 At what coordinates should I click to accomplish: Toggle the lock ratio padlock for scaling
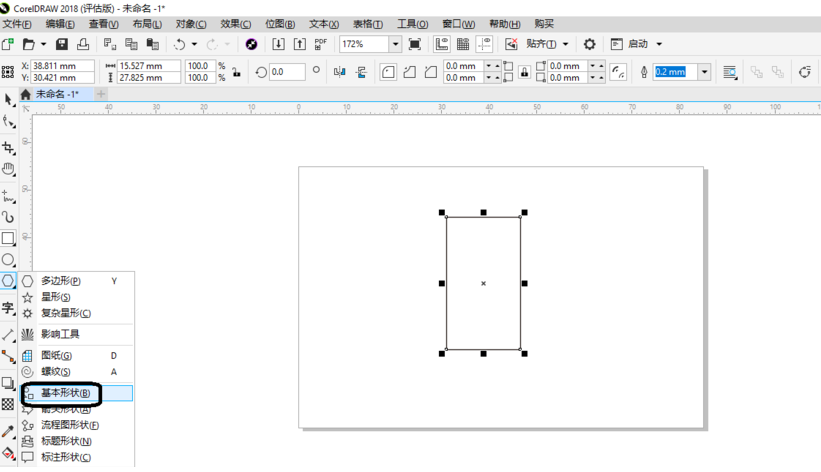(x=236, y=72)
